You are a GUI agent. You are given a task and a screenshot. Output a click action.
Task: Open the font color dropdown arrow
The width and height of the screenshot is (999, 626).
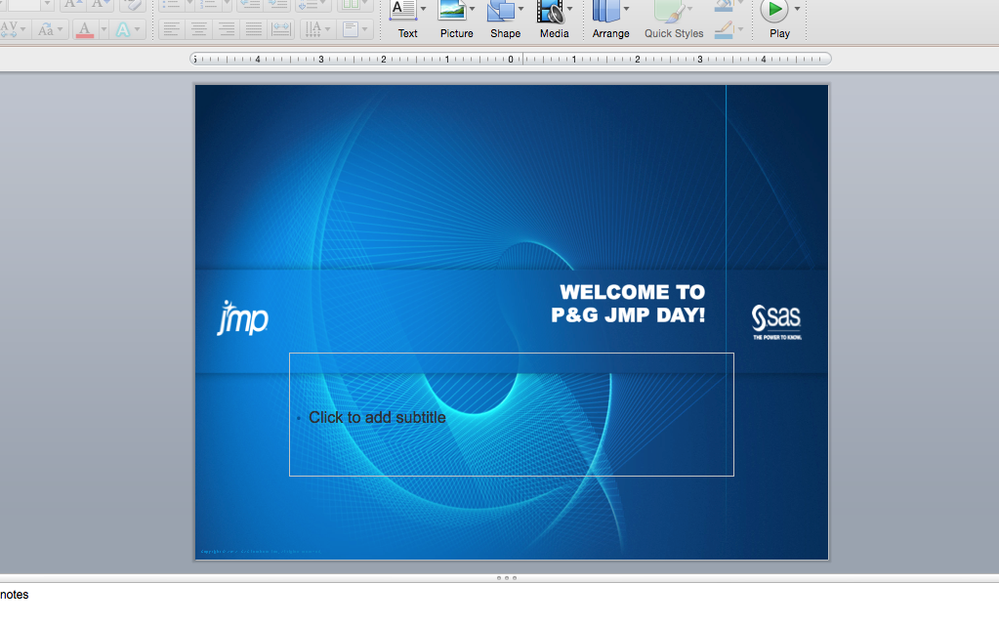[x=103, y=29]
